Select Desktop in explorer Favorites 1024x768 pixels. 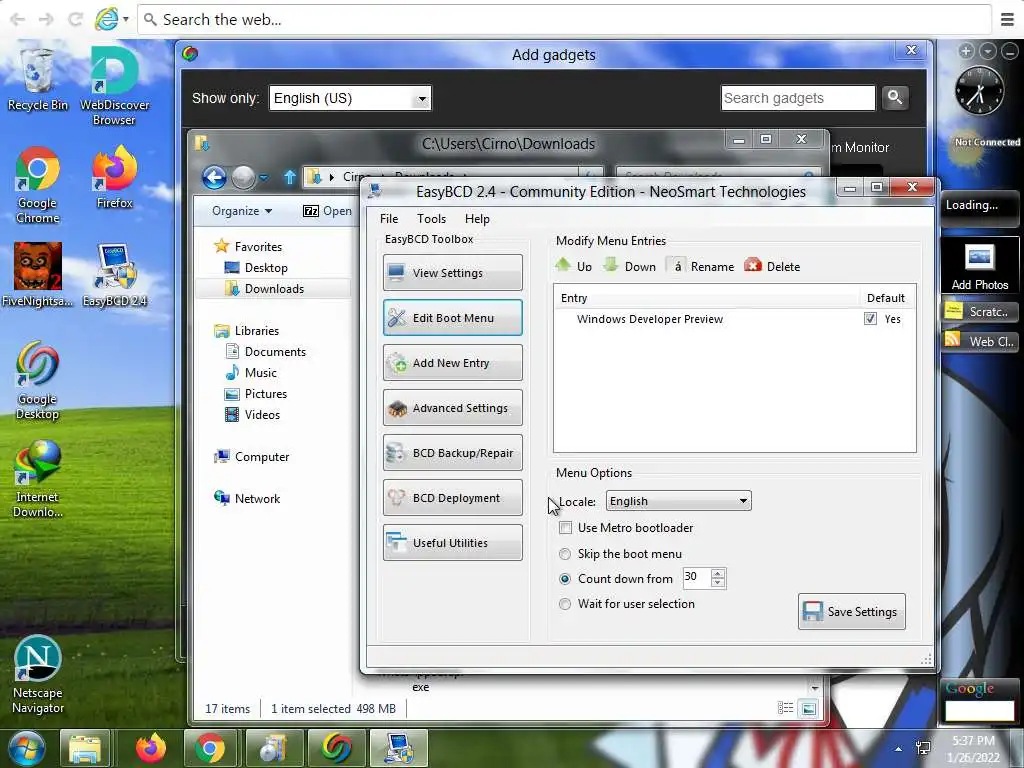tap(266, 268)
